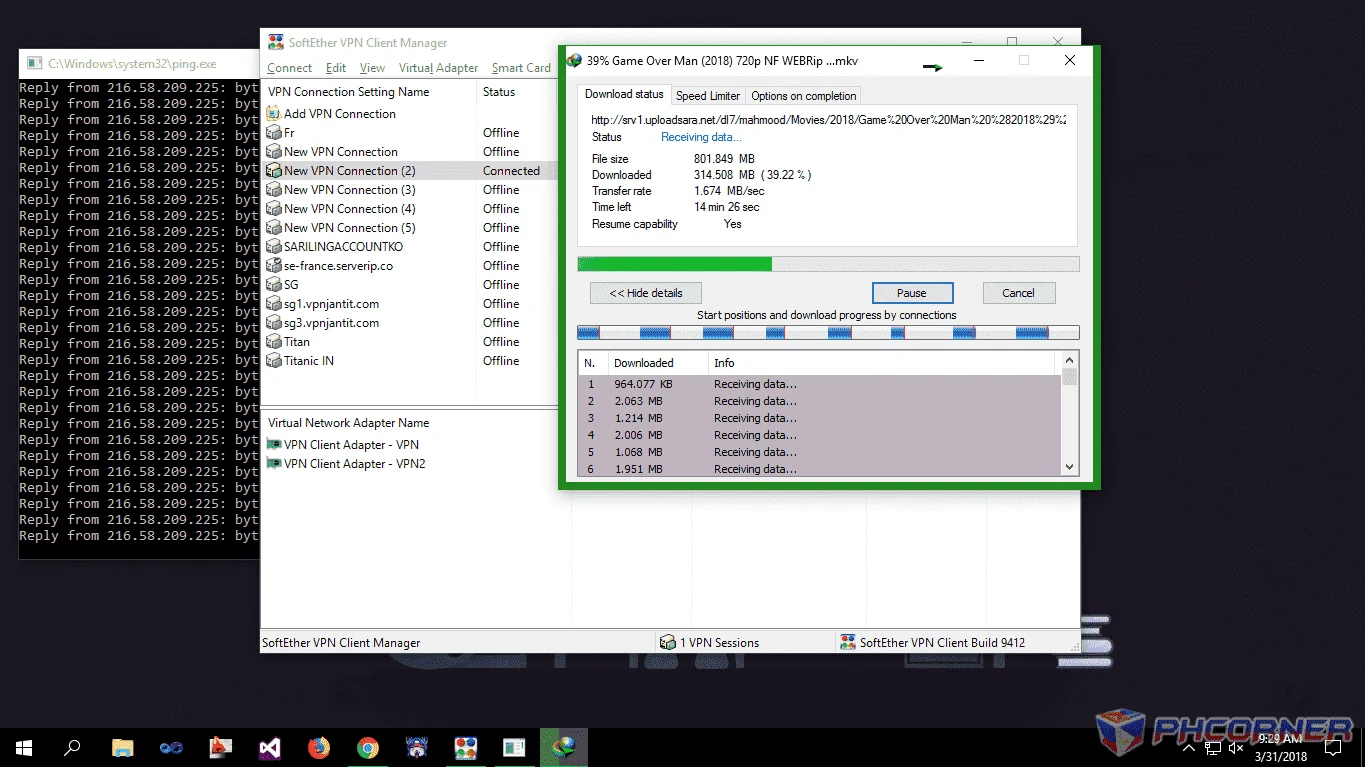This screenshot has height=767, width=1365.
Task: Collapse download details with Hide details
Action: pos(646,293)
